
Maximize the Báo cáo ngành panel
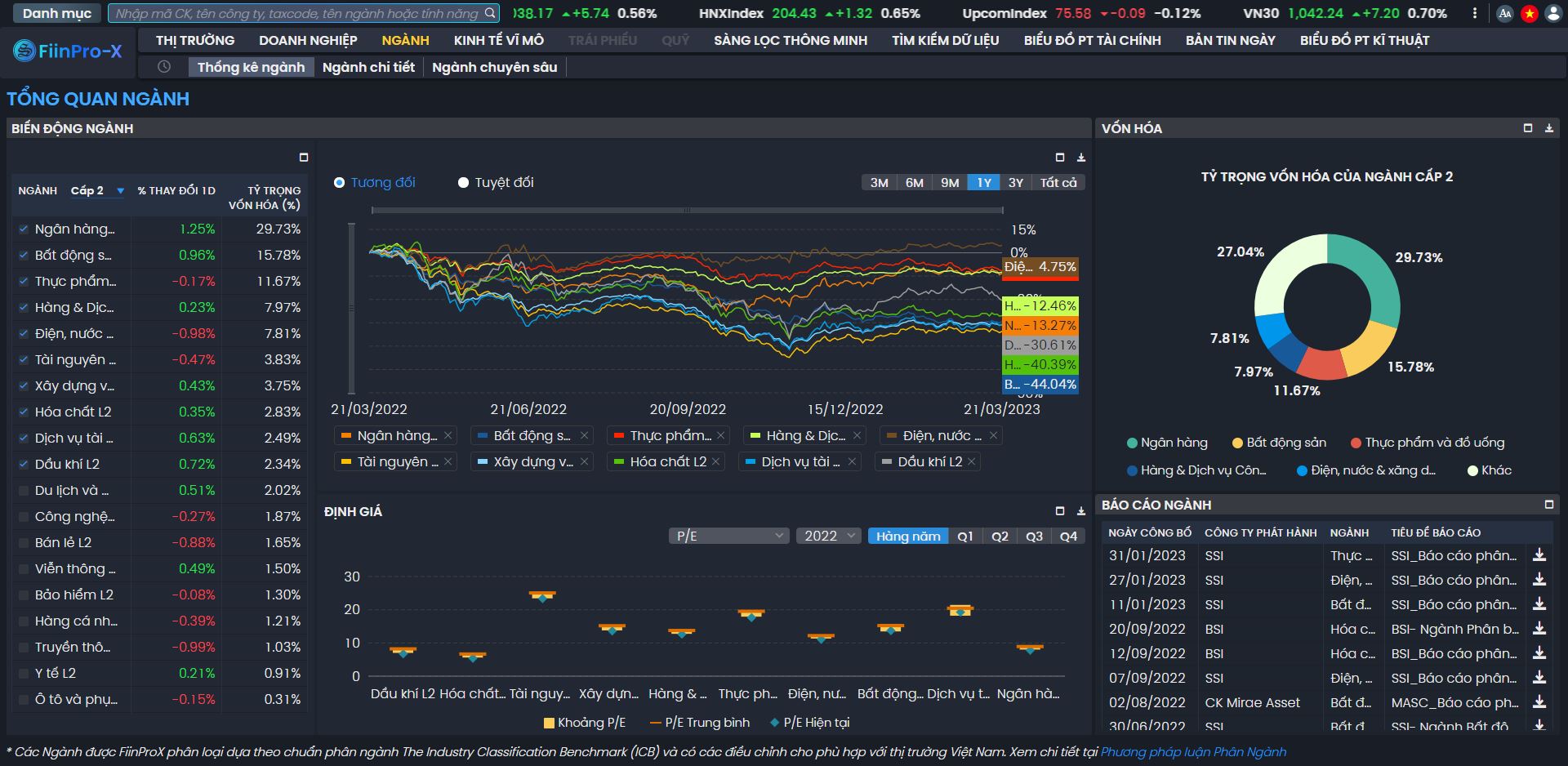(1548, 505)
